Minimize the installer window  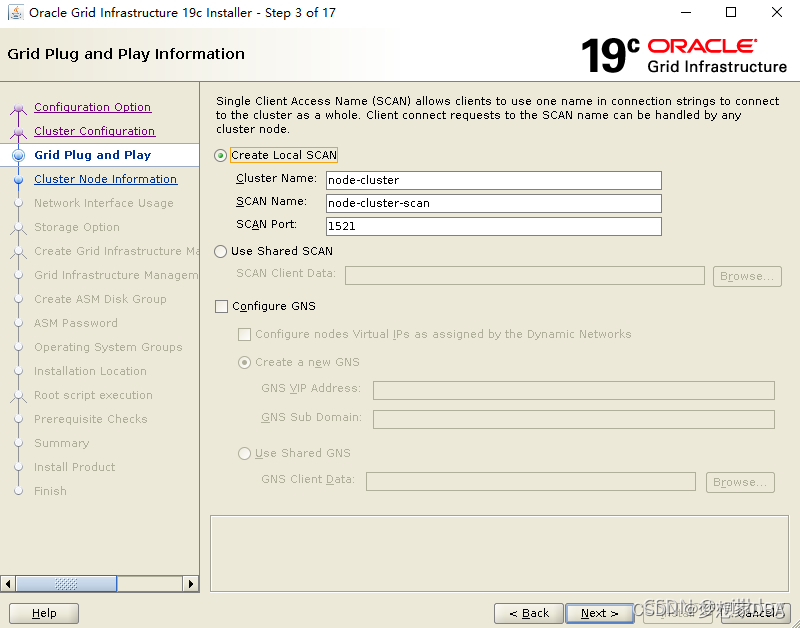686,12
